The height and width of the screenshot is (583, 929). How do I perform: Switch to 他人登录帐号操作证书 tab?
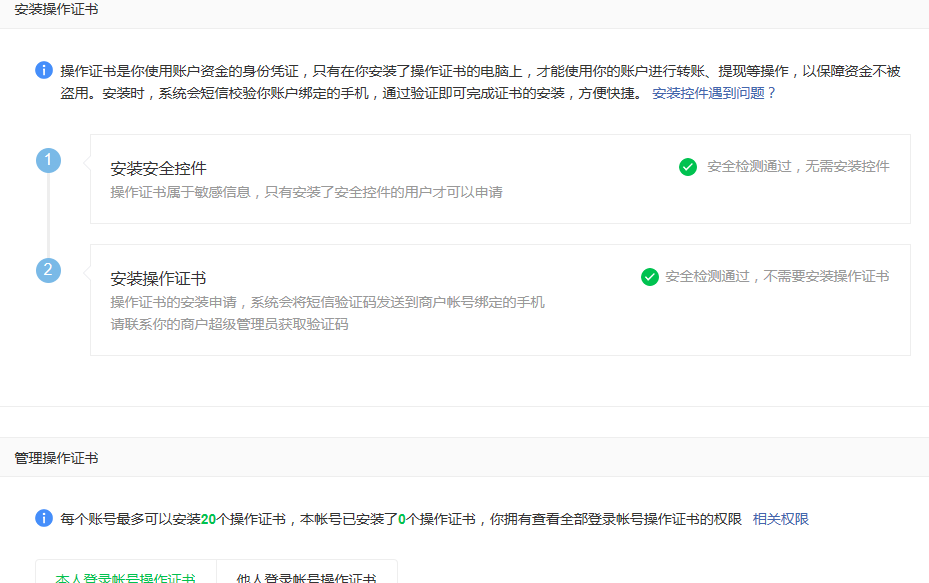click(306, 577)
